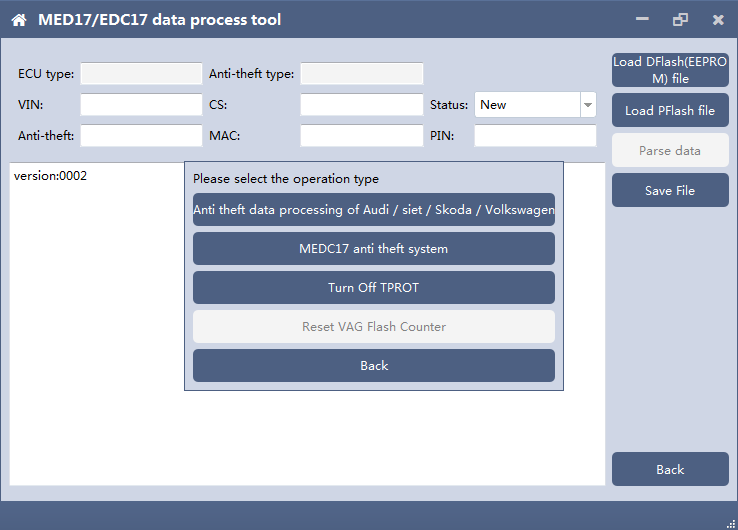Load DFlash(EEPROM) file
The image size is (738, 530).
[x=670, y=70]
